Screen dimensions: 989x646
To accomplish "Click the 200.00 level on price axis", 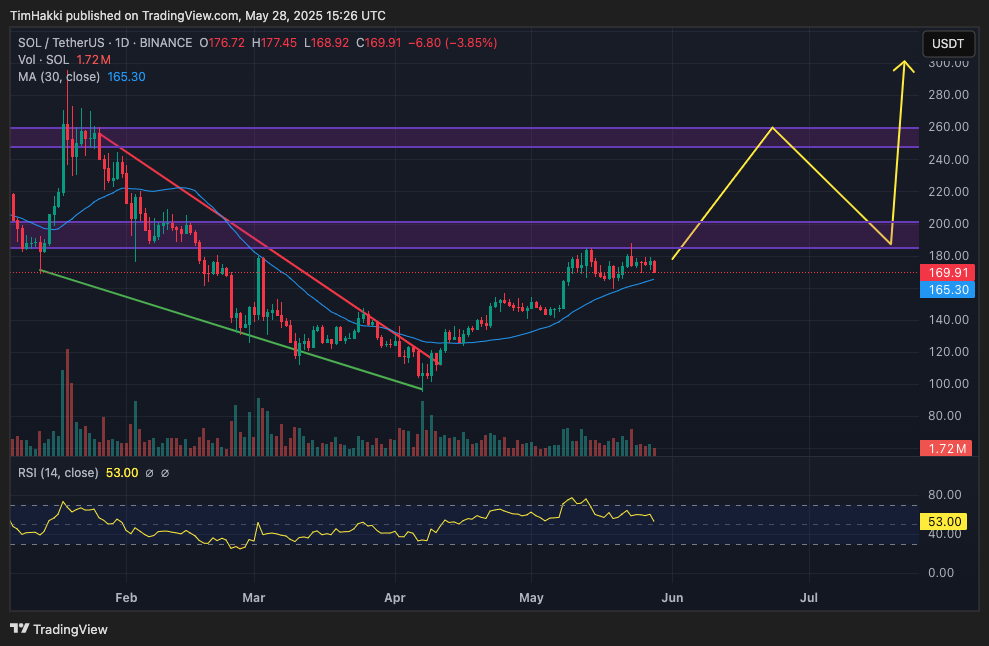I will tap(948, 224).
